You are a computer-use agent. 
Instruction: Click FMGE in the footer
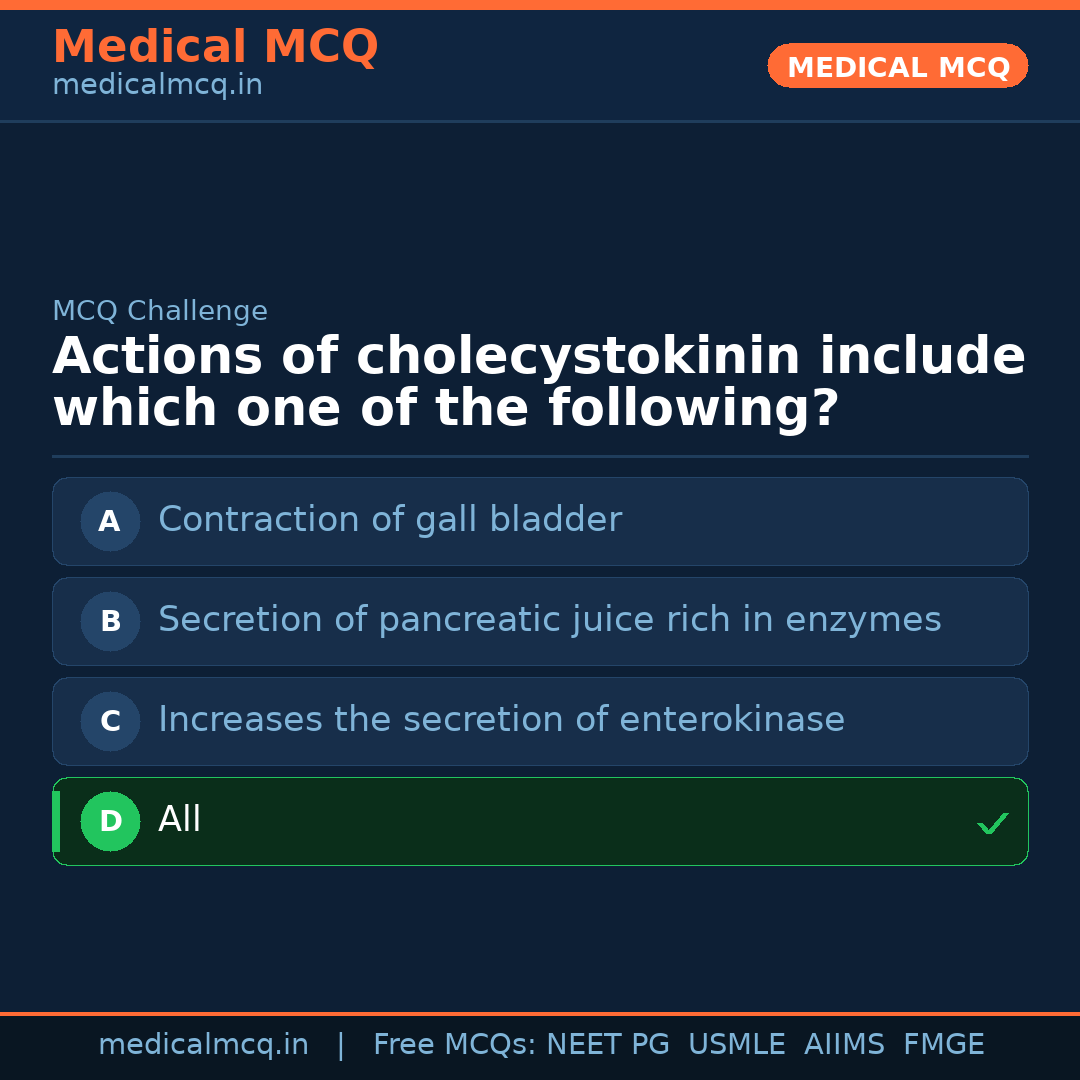click(943, 1045)
